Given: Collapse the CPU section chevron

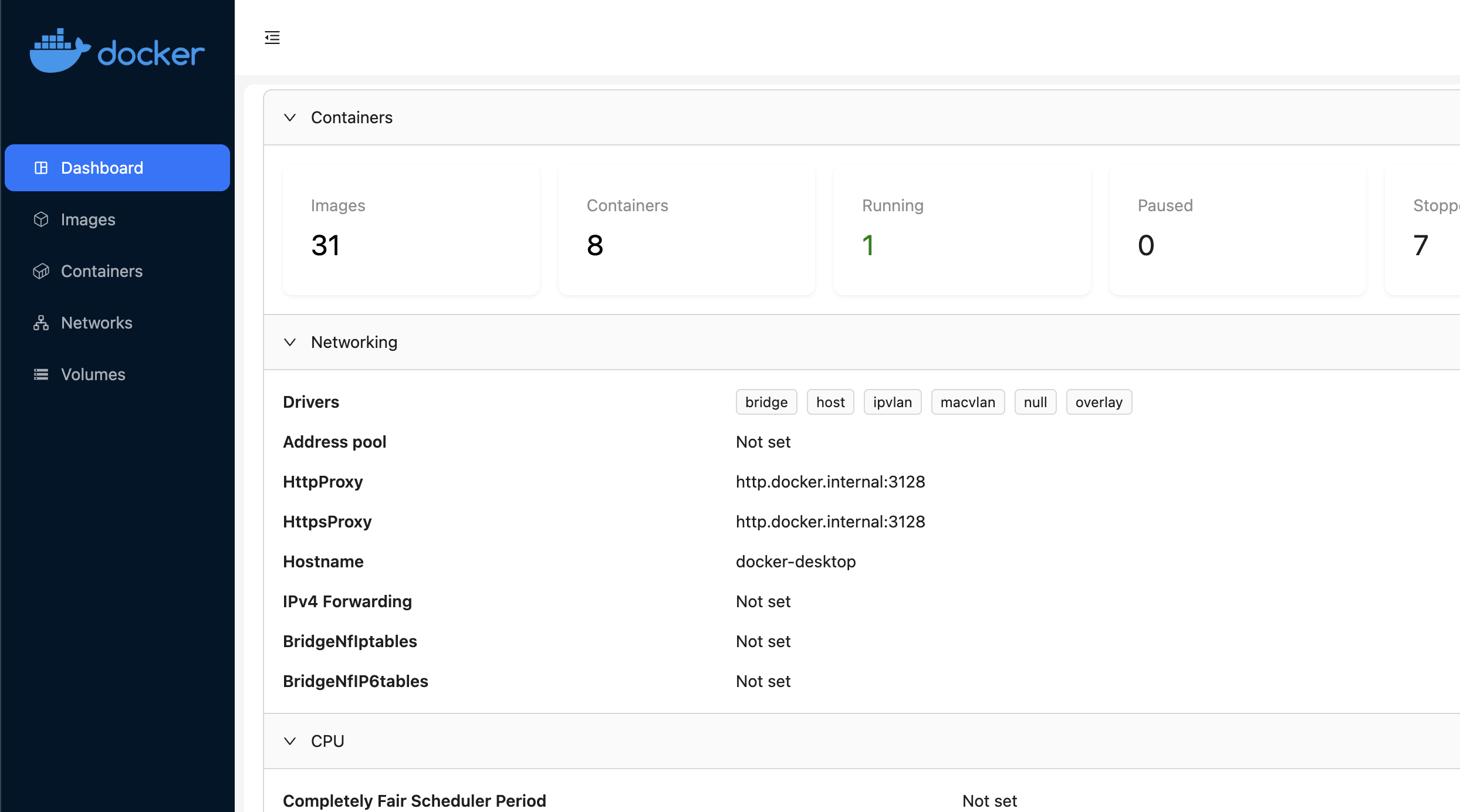Looking at the screenshot, I should point(290,741).
